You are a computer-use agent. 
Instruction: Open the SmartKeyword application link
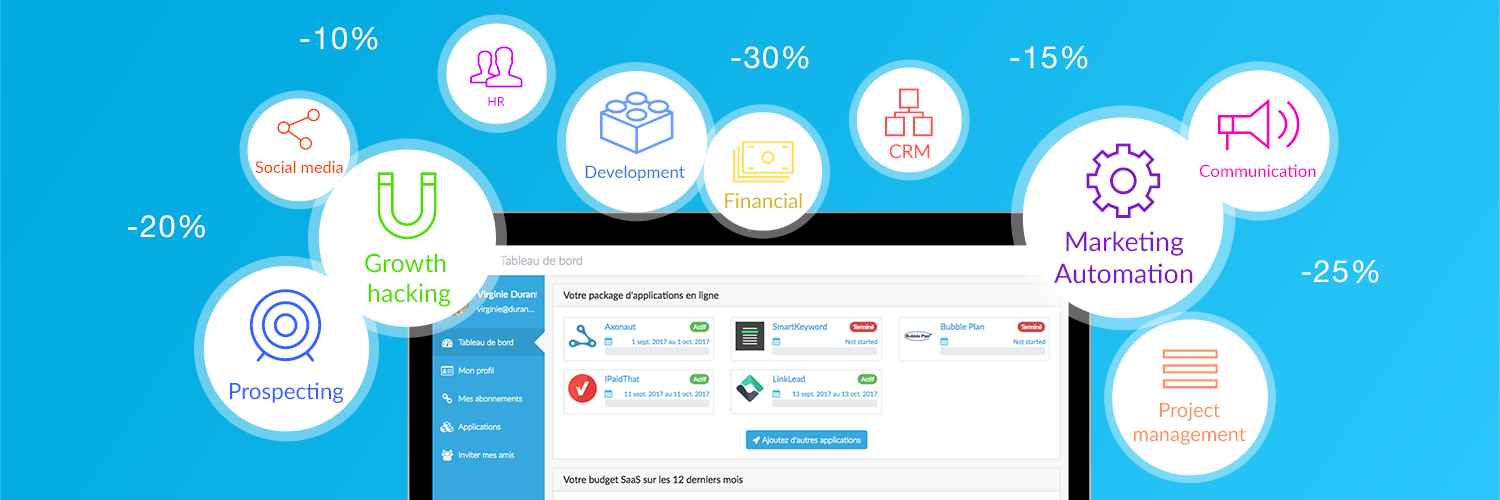[801, 327]
